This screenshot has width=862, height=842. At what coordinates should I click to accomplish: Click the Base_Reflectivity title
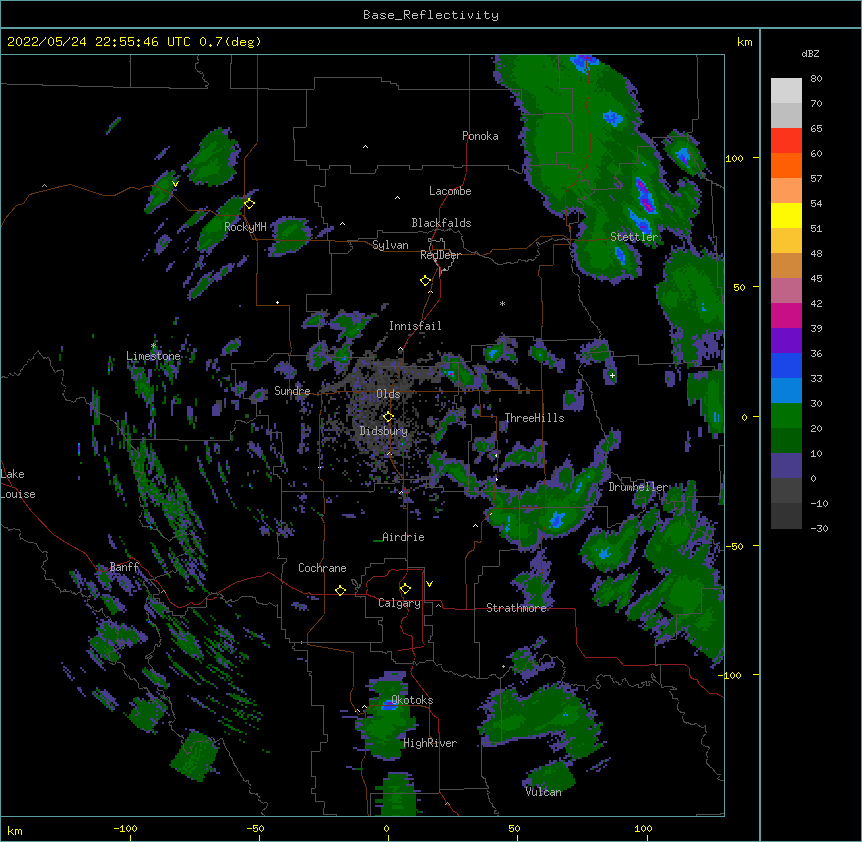(x=431, y=15)
